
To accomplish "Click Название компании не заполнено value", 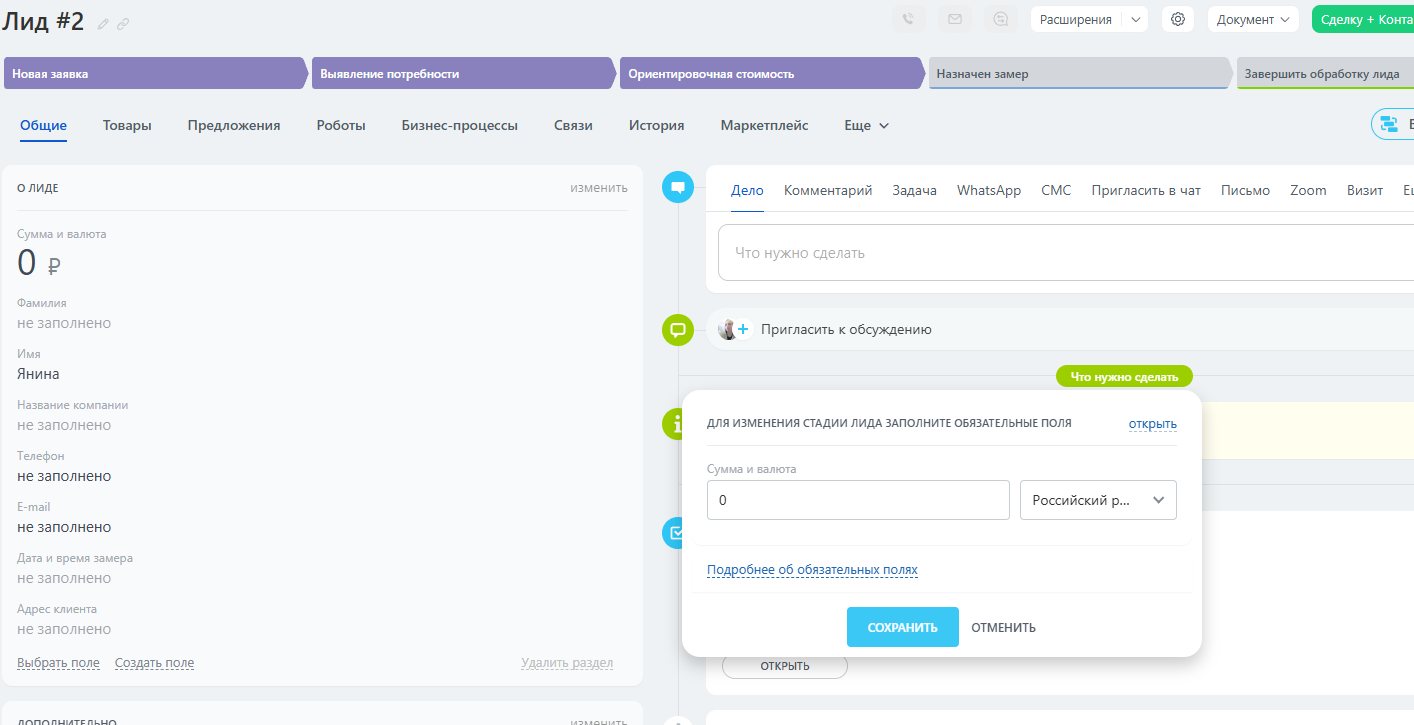I will pos(64,425).
